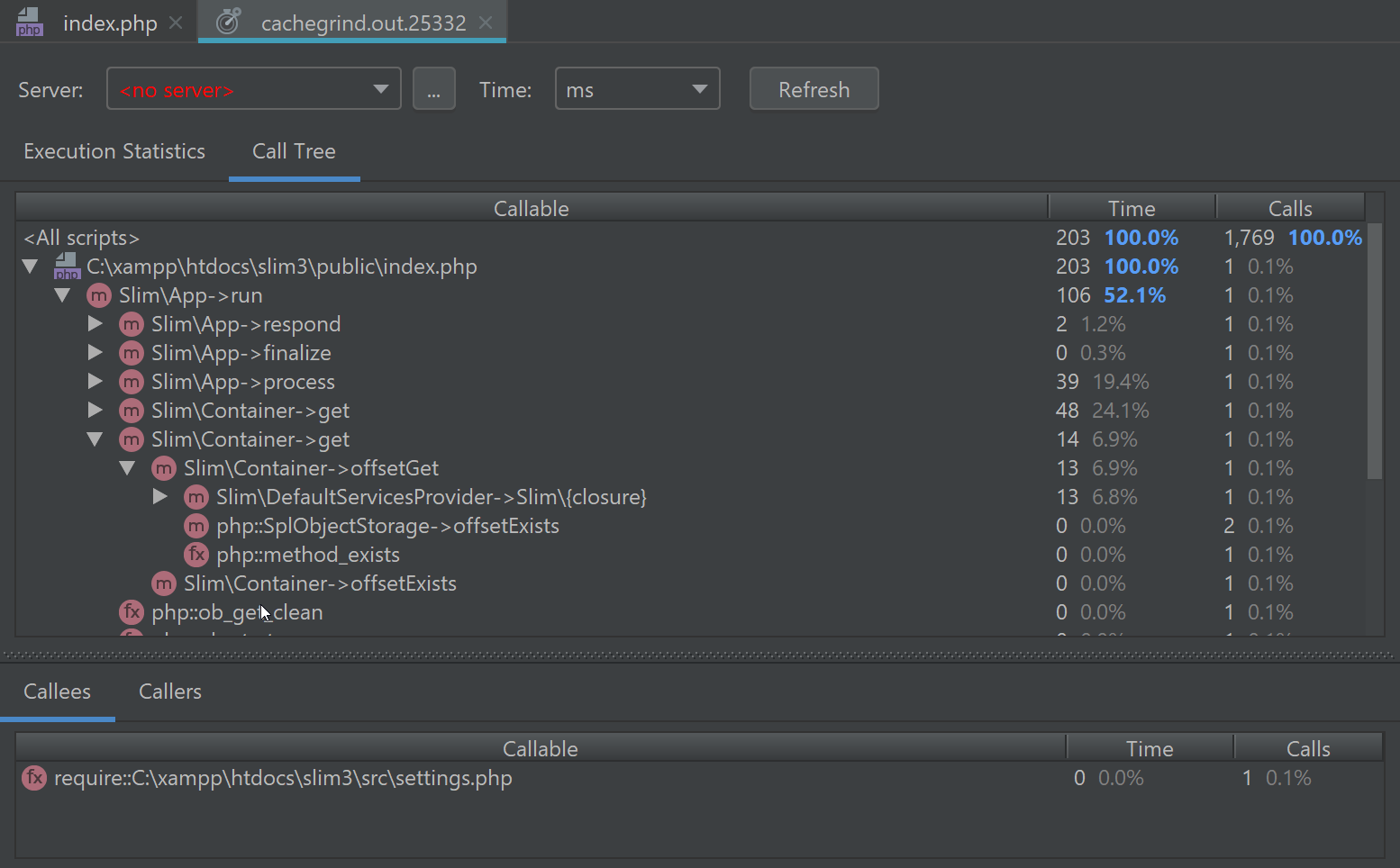
Task: Click the ellipsis button next to Server
Action: coord(433,89)
